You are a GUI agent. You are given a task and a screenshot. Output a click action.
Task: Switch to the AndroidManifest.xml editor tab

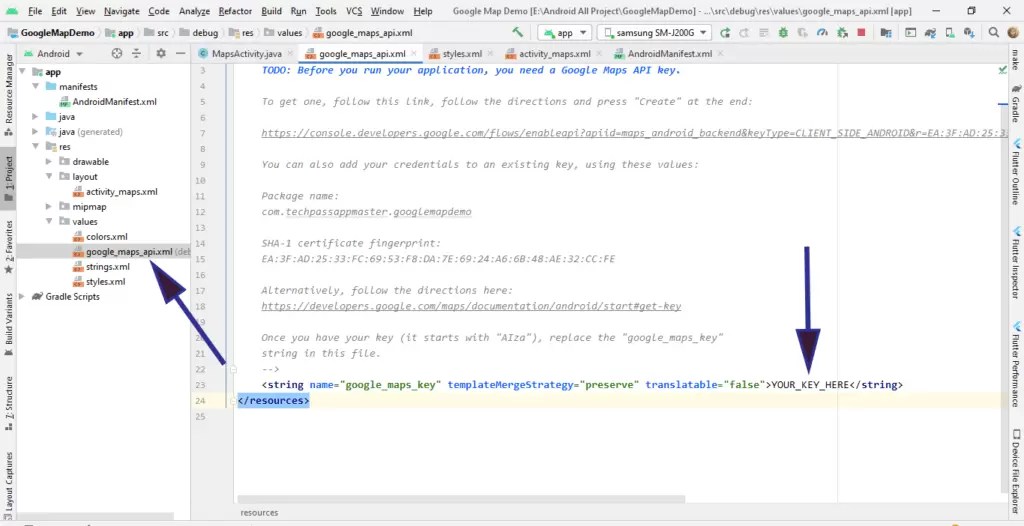click(669, 54)
